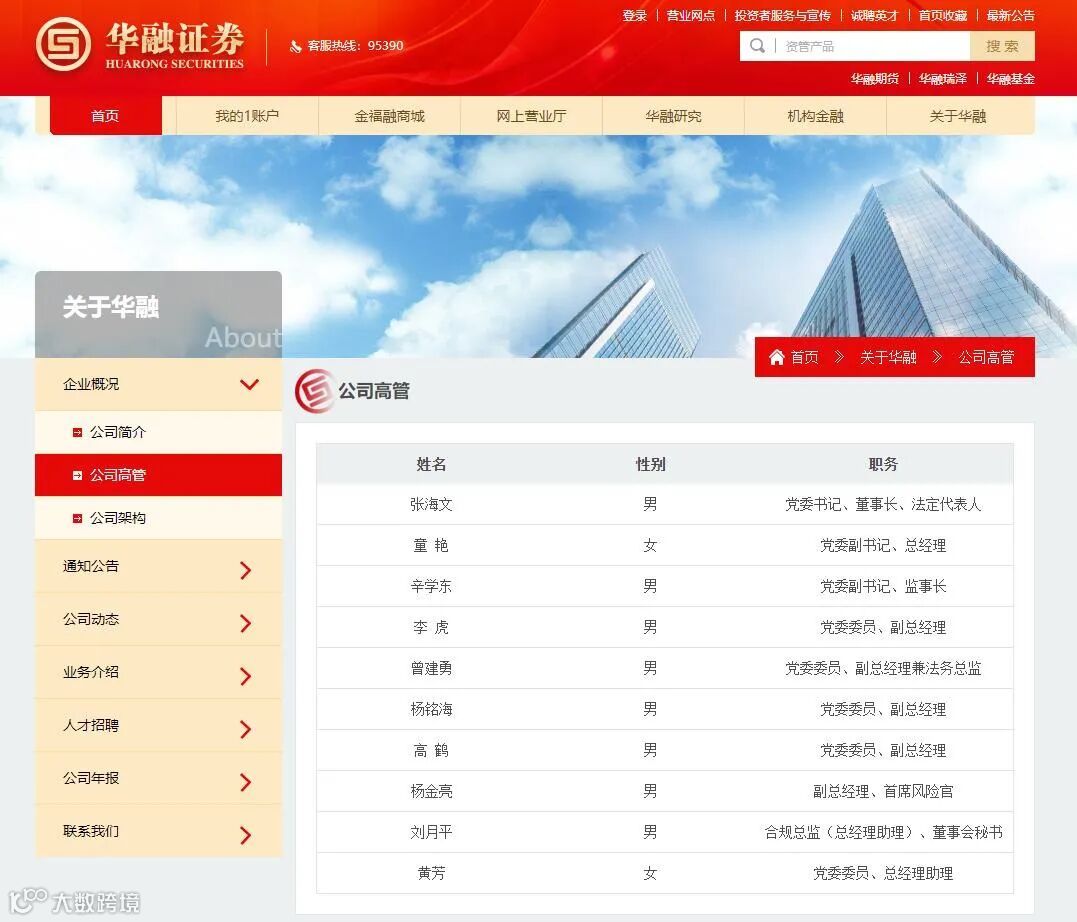Click the 性别 column header
Screen dimensions: 1077x922
click(x=650, y=464)
